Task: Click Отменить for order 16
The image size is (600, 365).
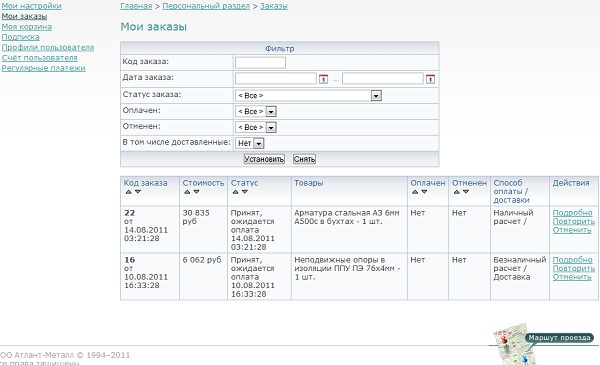Action: 572,277
